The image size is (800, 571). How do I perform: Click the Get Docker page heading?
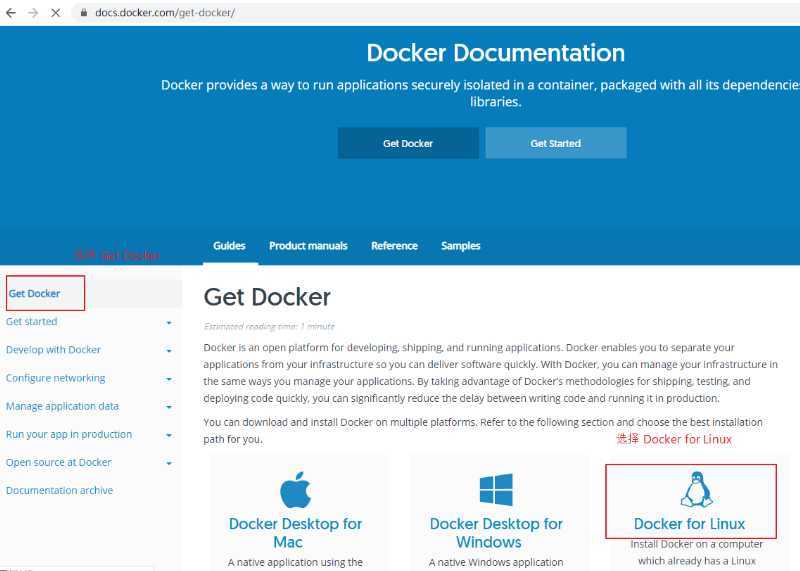pyautogui.click(x=267, y=297)
